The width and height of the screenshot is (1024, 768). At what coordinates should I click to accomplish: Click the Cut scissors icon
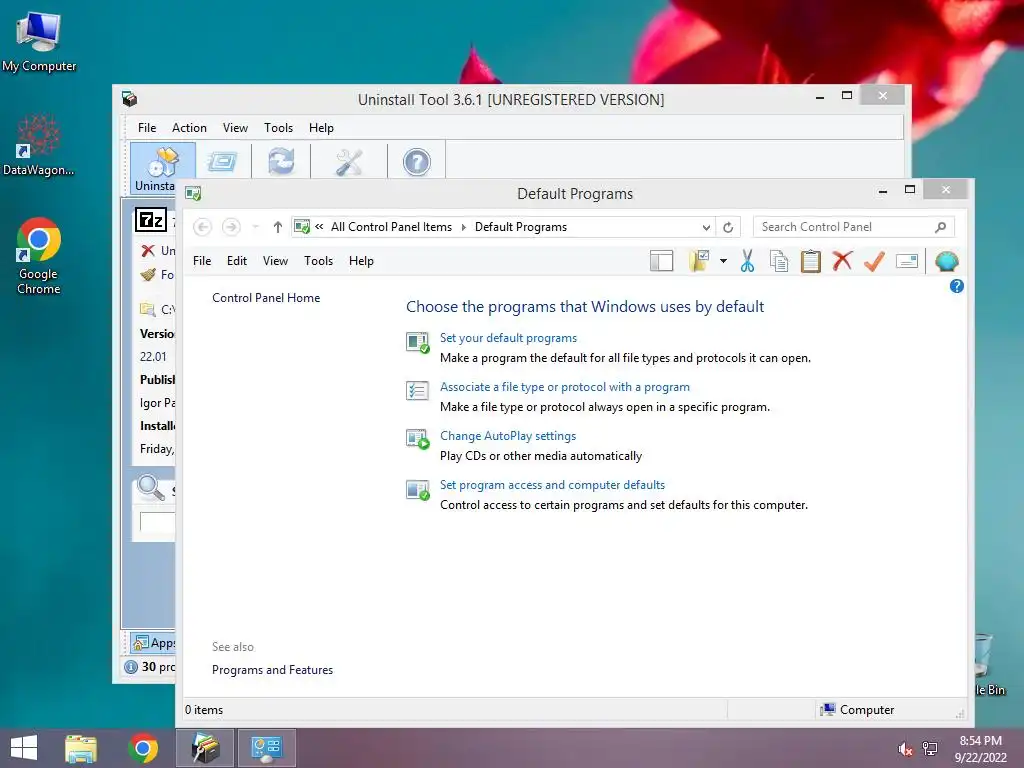pos(748,261)
